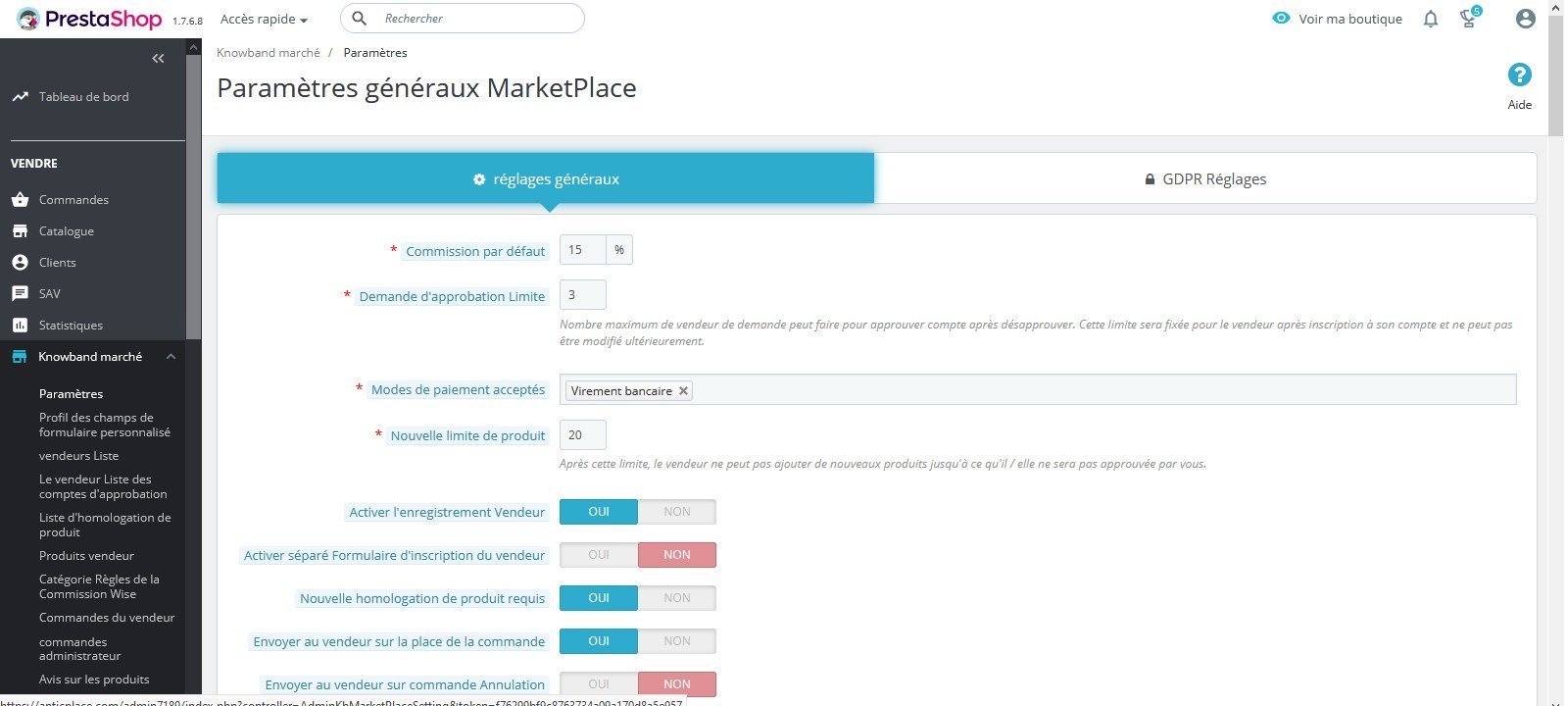Viewport: 1568px width, 706px height.
Task: Switch to GDPR Réglages tab
Action: (1205, 177)
